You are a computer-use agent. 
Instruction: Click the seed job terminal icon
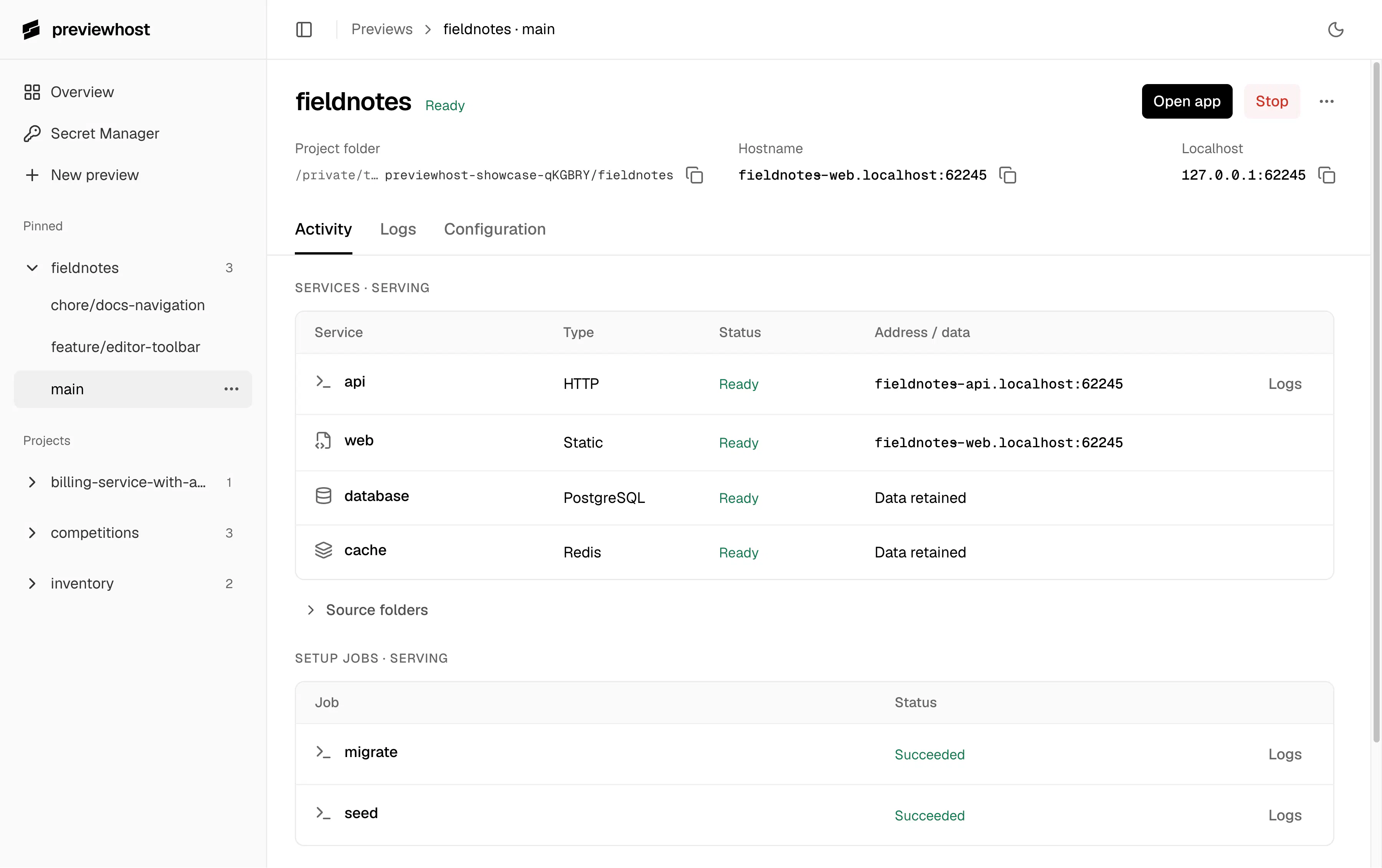323,813
